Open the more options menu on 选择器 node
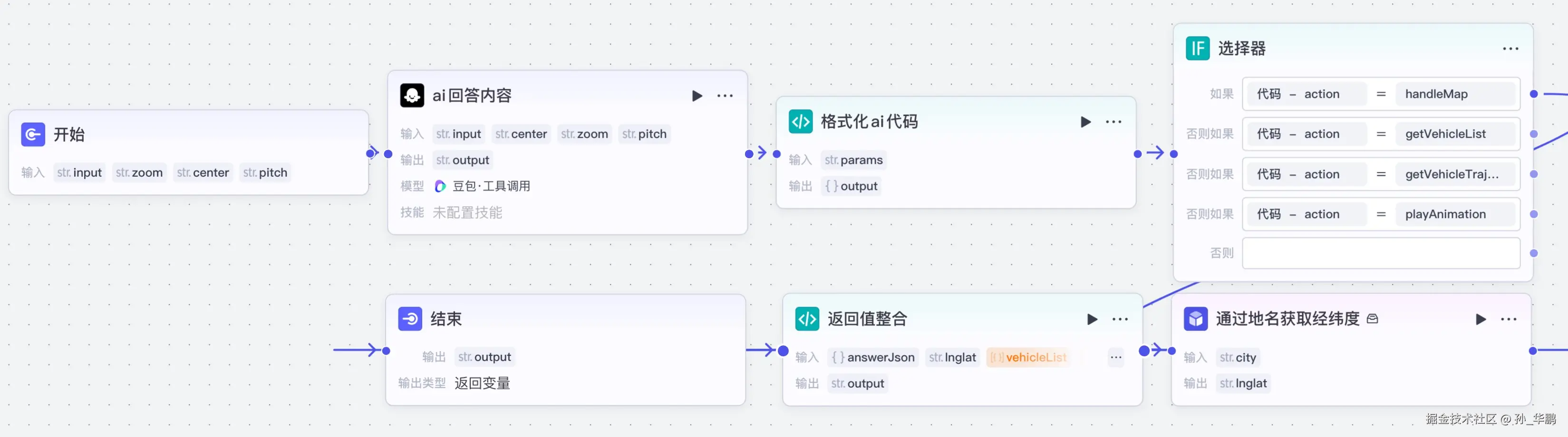 (1511, 48)
